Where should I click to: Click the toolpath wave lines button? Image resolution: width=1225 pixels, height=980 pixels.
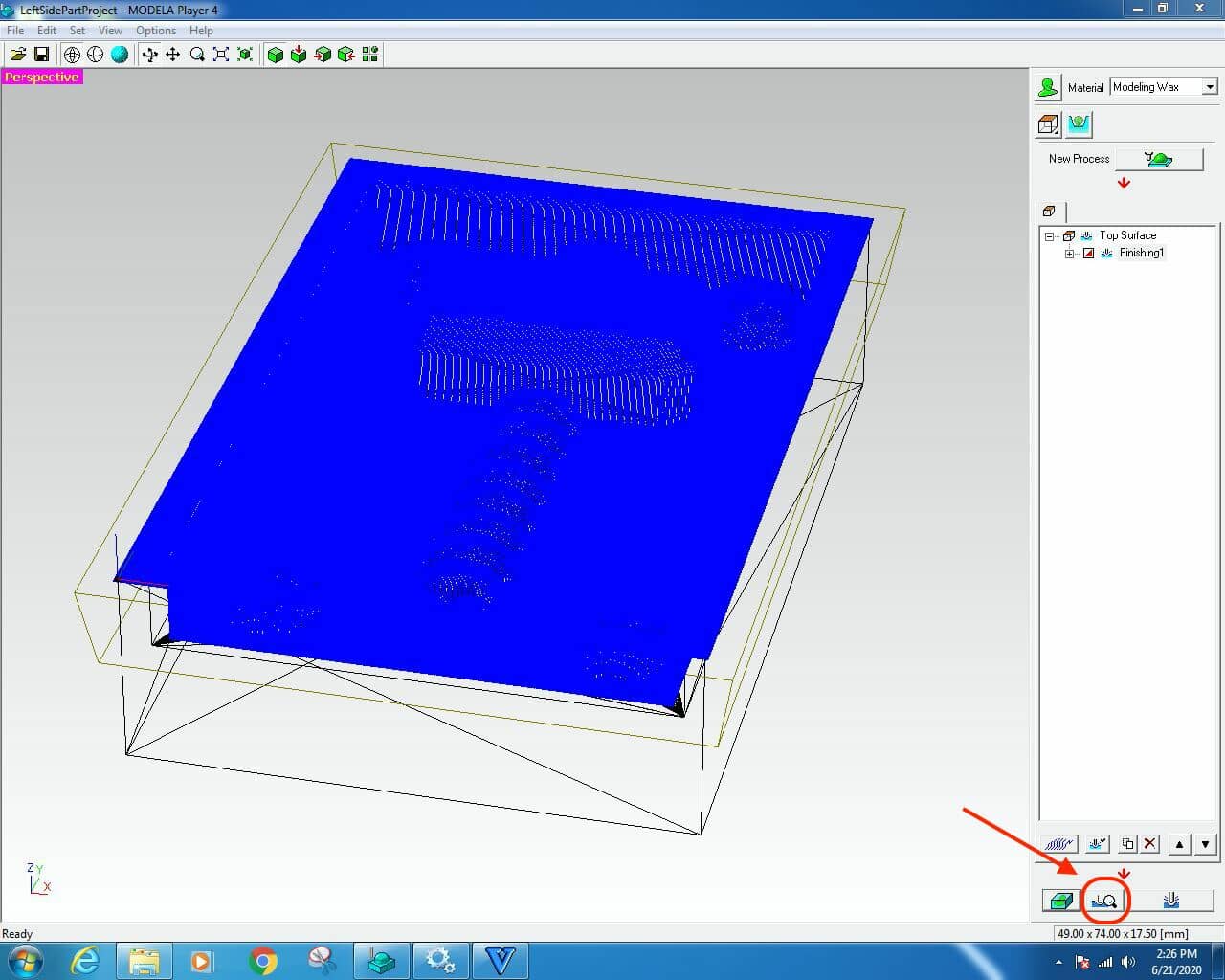click(1059, 844)
